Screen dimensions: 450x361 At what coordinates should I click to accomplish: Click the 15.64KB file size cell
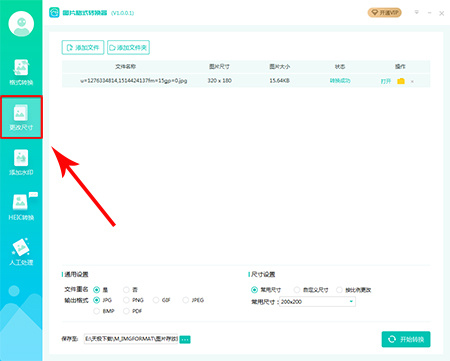(x=279, y=81)
